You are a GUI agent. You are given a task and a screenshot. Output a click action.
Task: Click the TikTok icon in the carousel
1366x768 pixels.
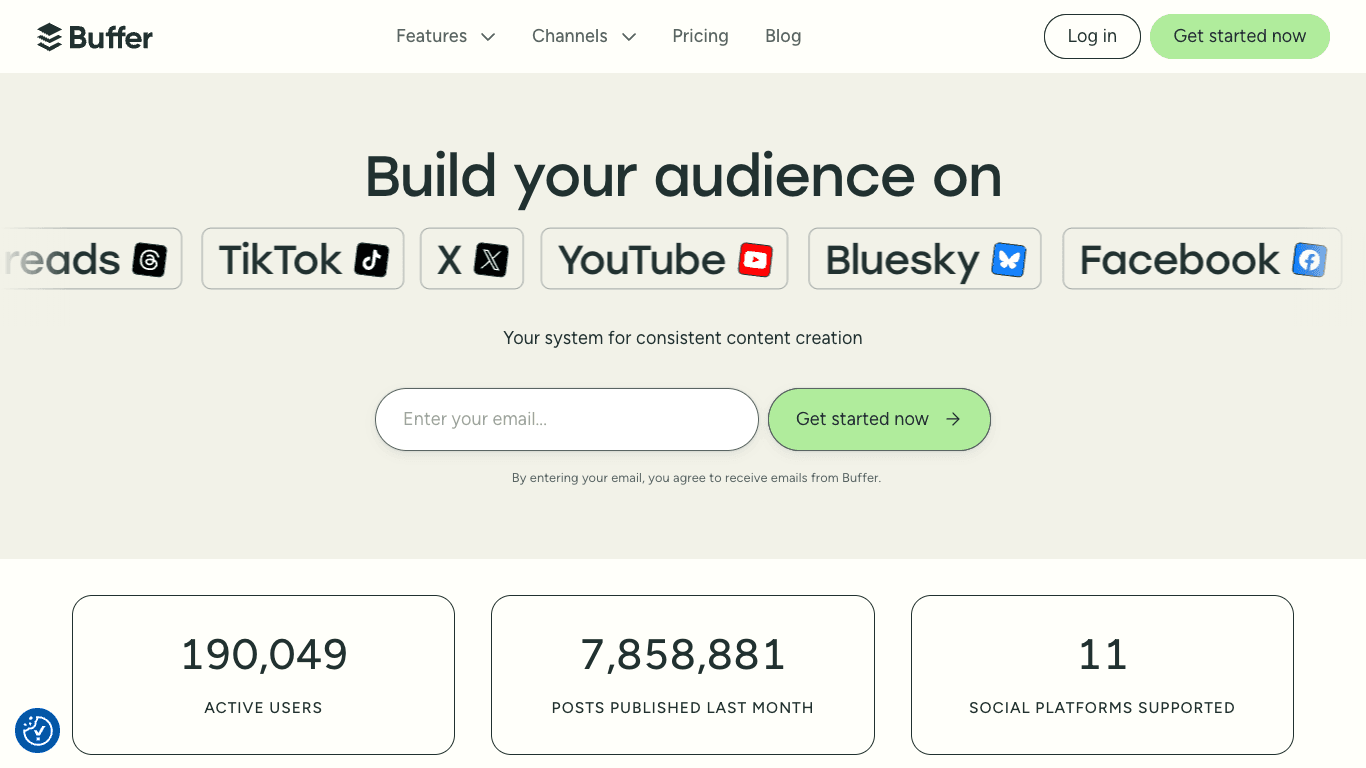point(372,260)
